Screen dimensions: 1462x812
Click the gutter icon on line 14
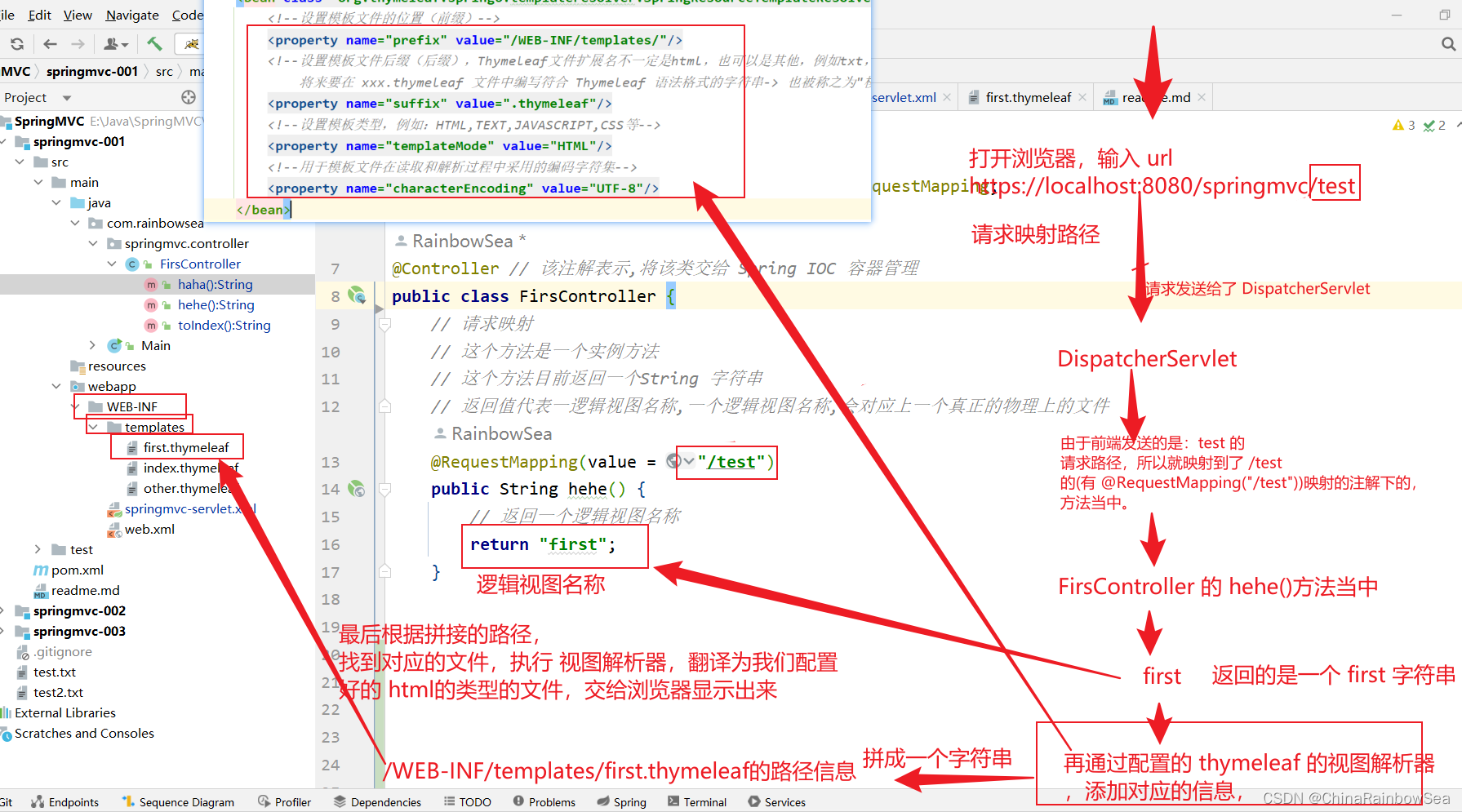coord(357,489)
